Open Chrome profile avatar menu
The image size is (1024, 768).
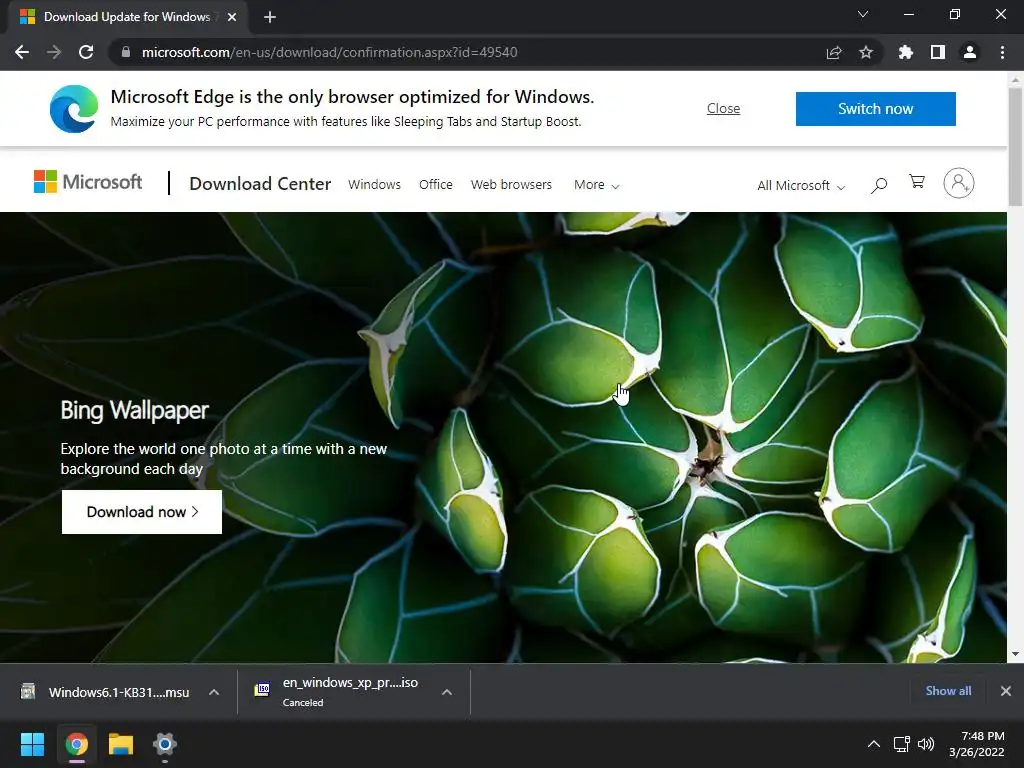tap(970, 52)
